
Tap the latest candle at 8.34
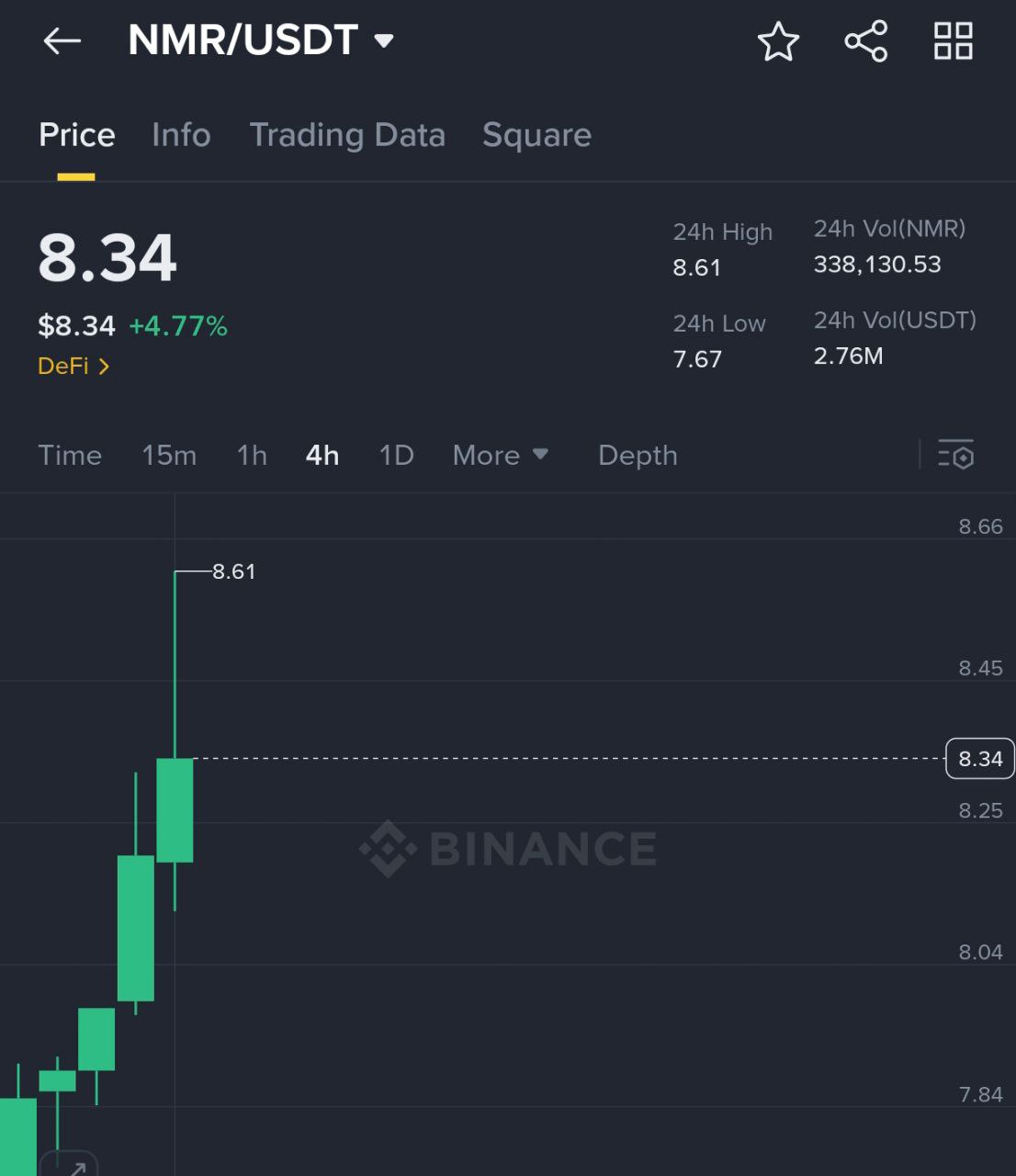tap(175, 810)
